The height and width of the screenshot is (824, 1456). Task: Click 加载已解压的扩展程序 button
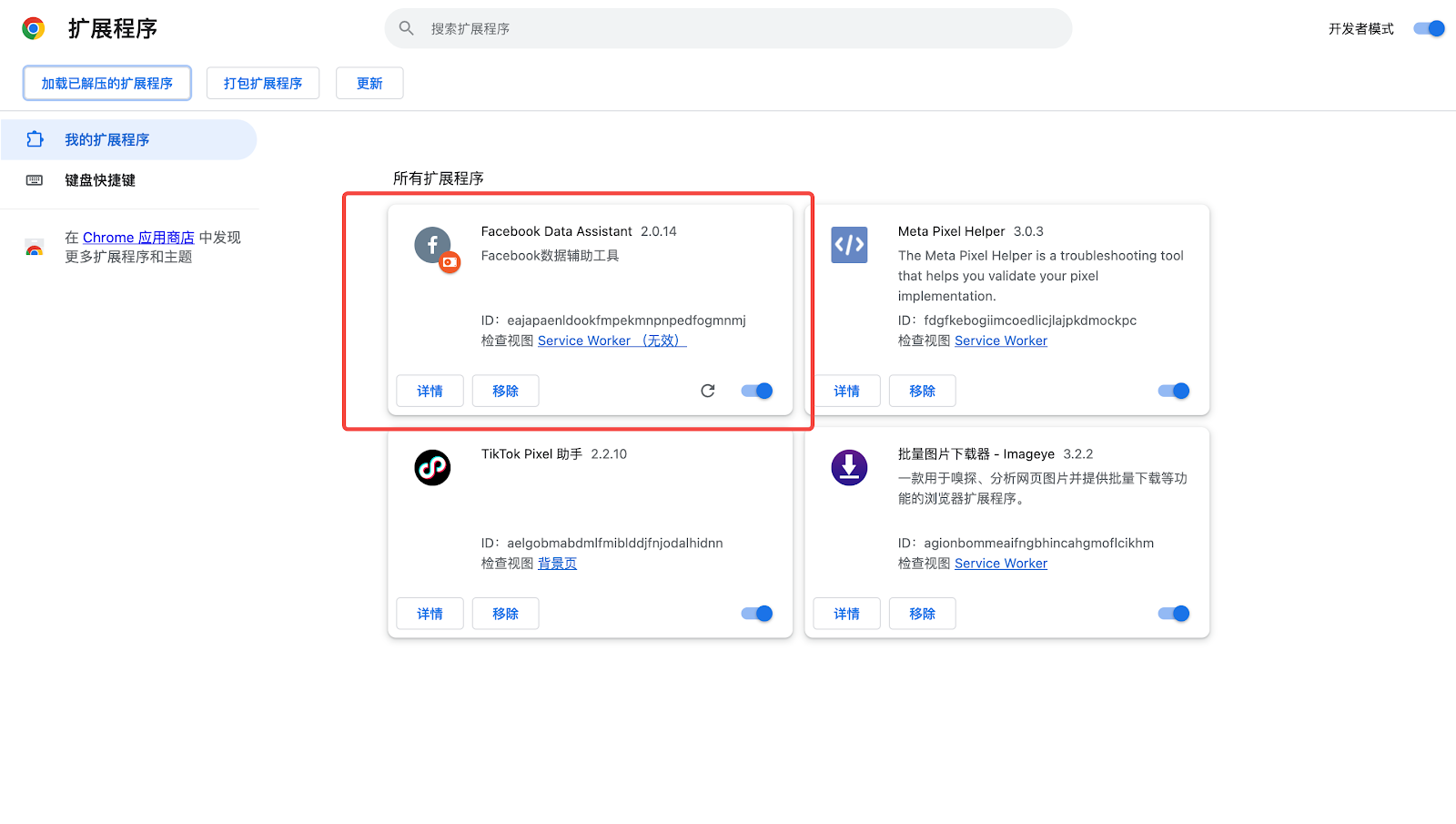(x=107, y=83)
